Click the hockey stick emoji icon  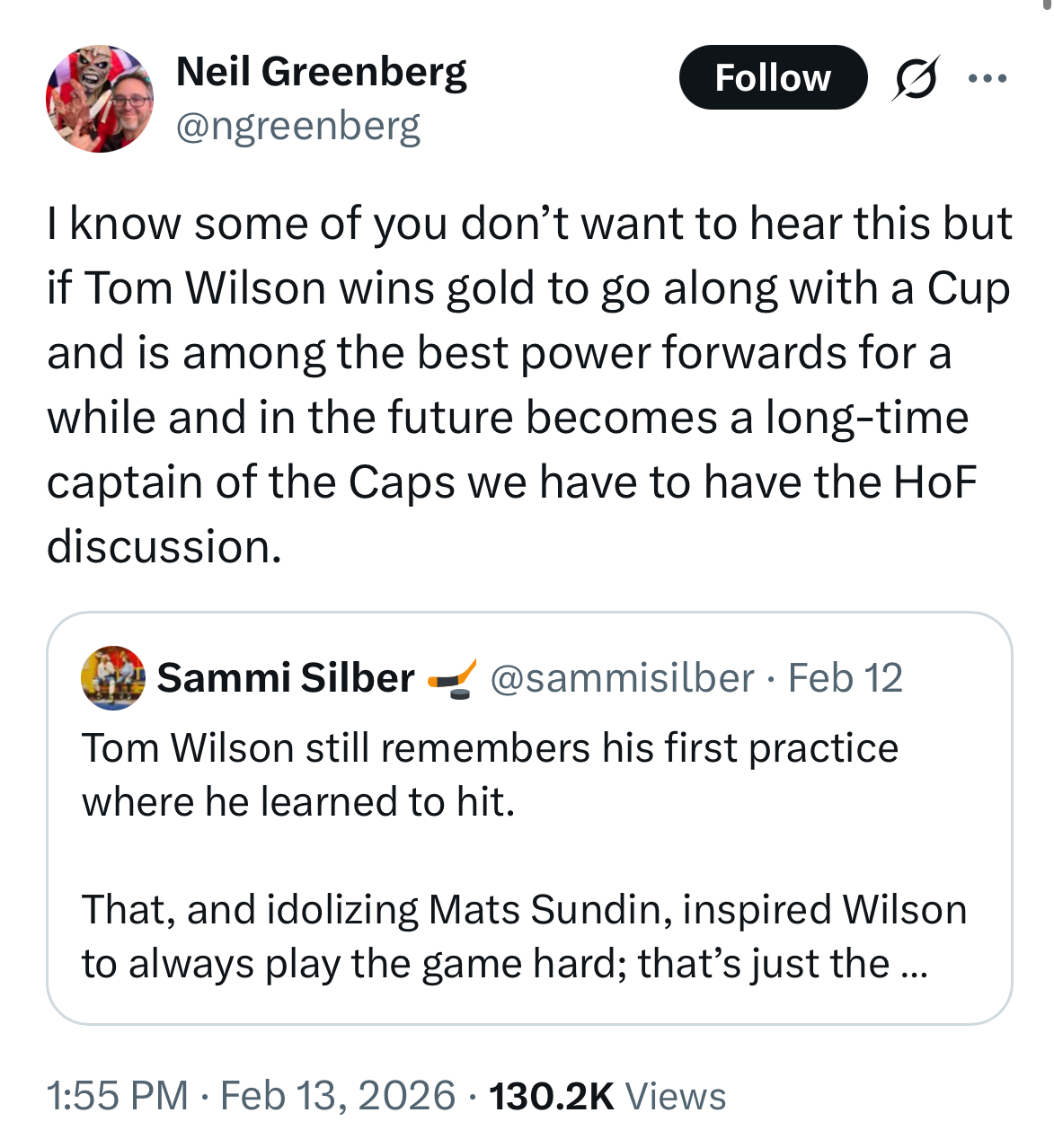(451, 677)
